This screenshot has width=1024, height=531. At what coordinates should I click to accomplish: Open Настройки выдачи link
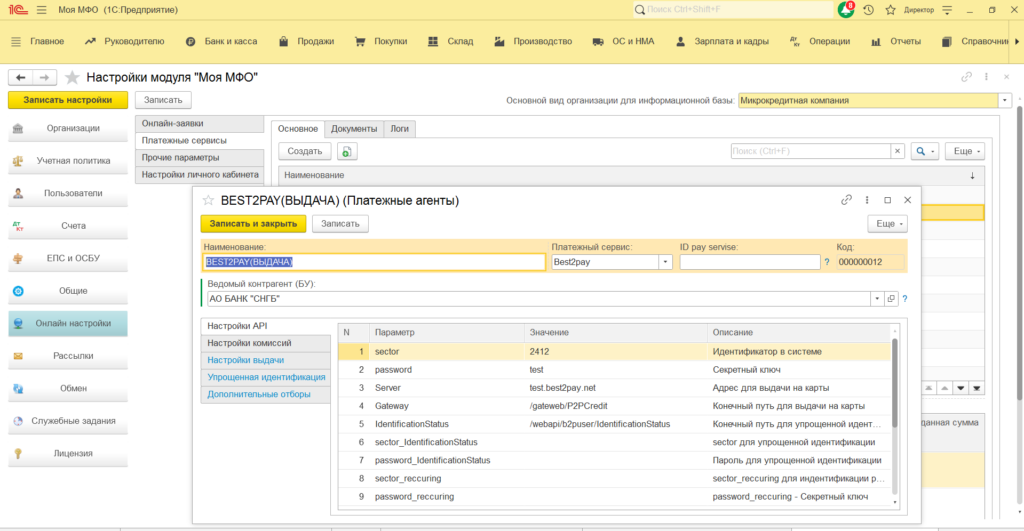[246, 360]
